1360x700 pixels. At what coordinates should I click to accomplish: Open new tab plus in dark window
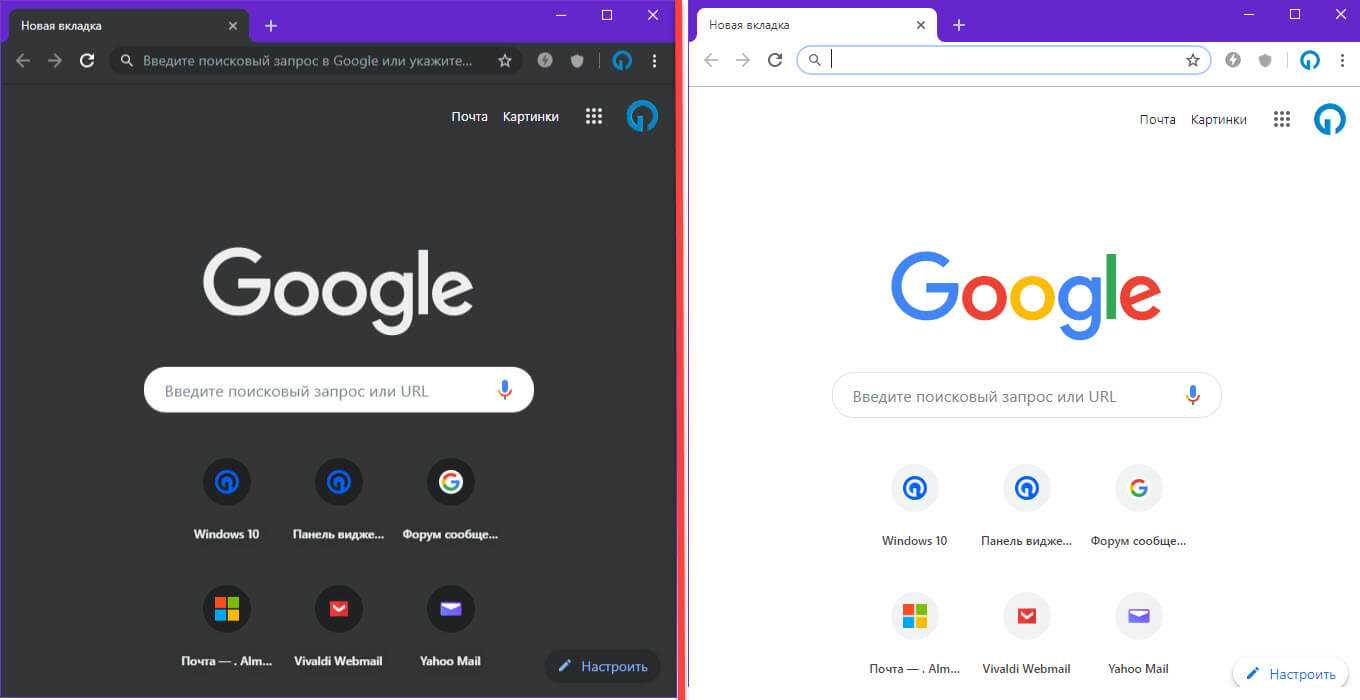270,26
